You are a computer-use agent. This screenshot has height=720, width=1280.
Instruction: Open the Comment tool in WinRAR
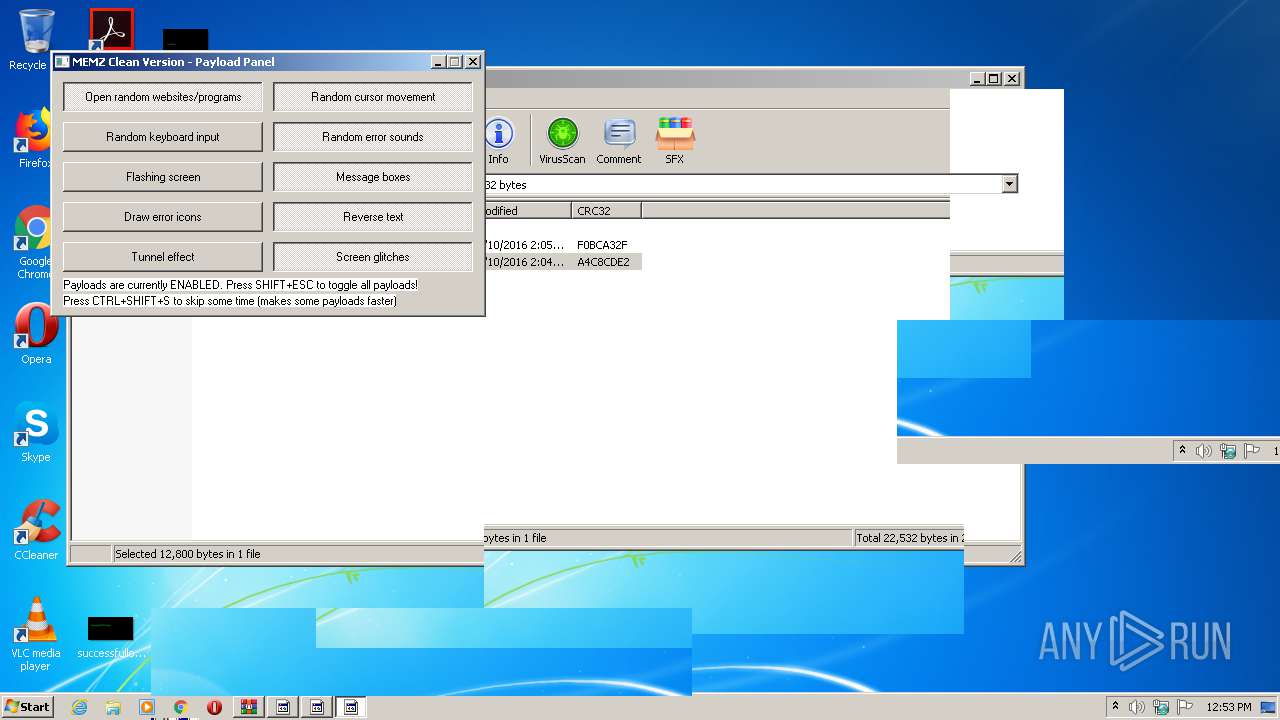(x=619, y=141)
